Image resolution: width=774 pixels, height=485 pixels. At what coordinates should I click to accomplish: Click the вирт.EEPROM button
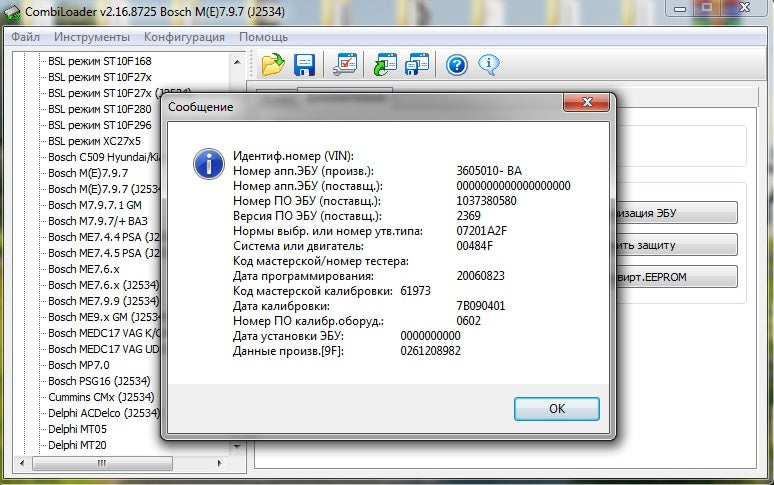676,277
